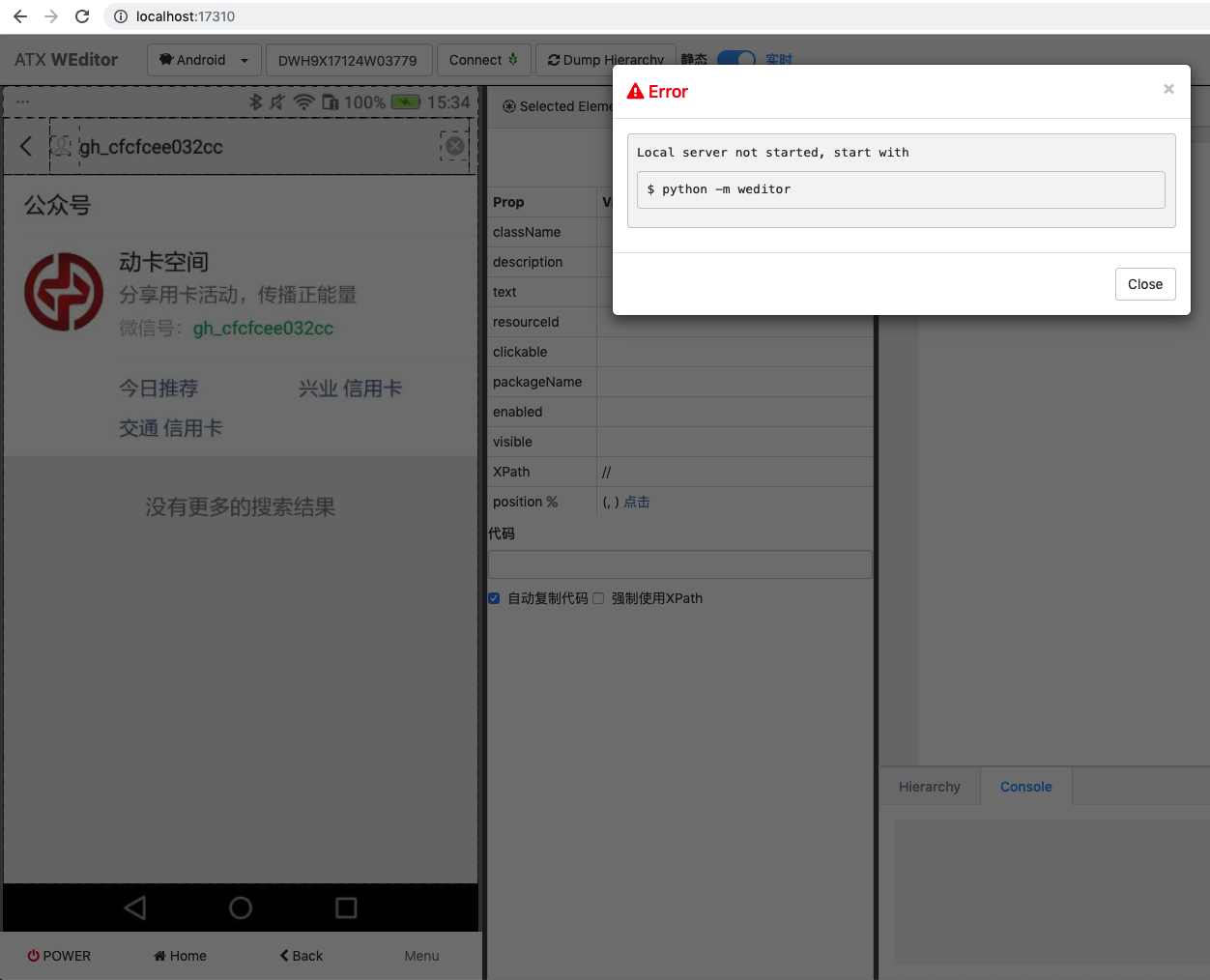Tap 兴业 信用卡 menu entry
Image resolution: width=1210 pixels, height=980 pixels.
coord(350,389)
